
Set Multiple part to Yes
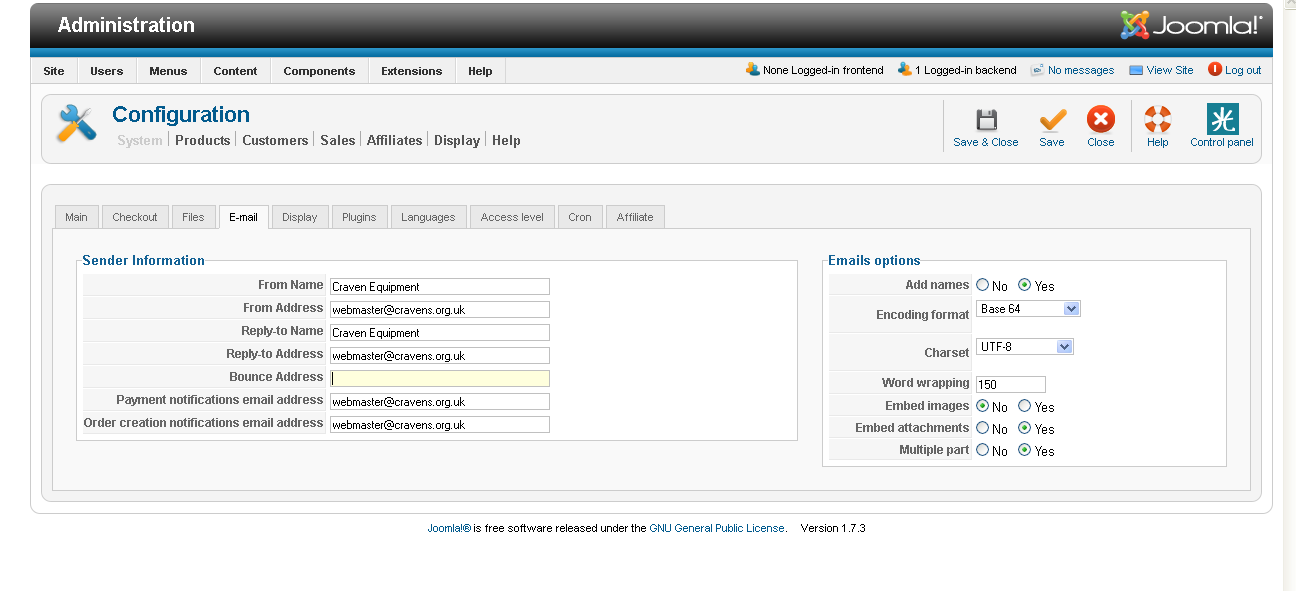tap(1024, 450)
